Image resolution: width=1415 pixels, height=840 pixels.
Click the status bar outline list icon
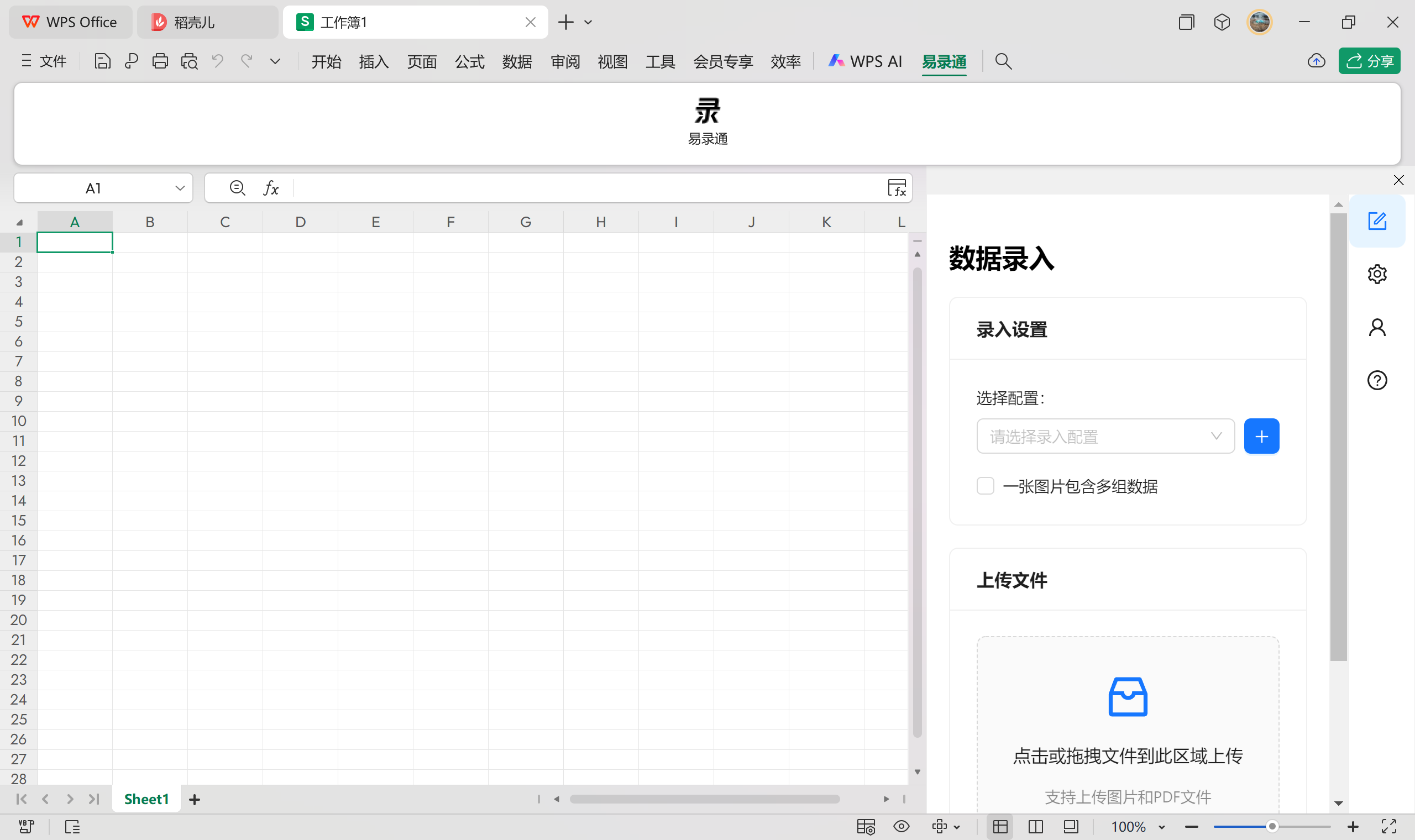point(72,827)
